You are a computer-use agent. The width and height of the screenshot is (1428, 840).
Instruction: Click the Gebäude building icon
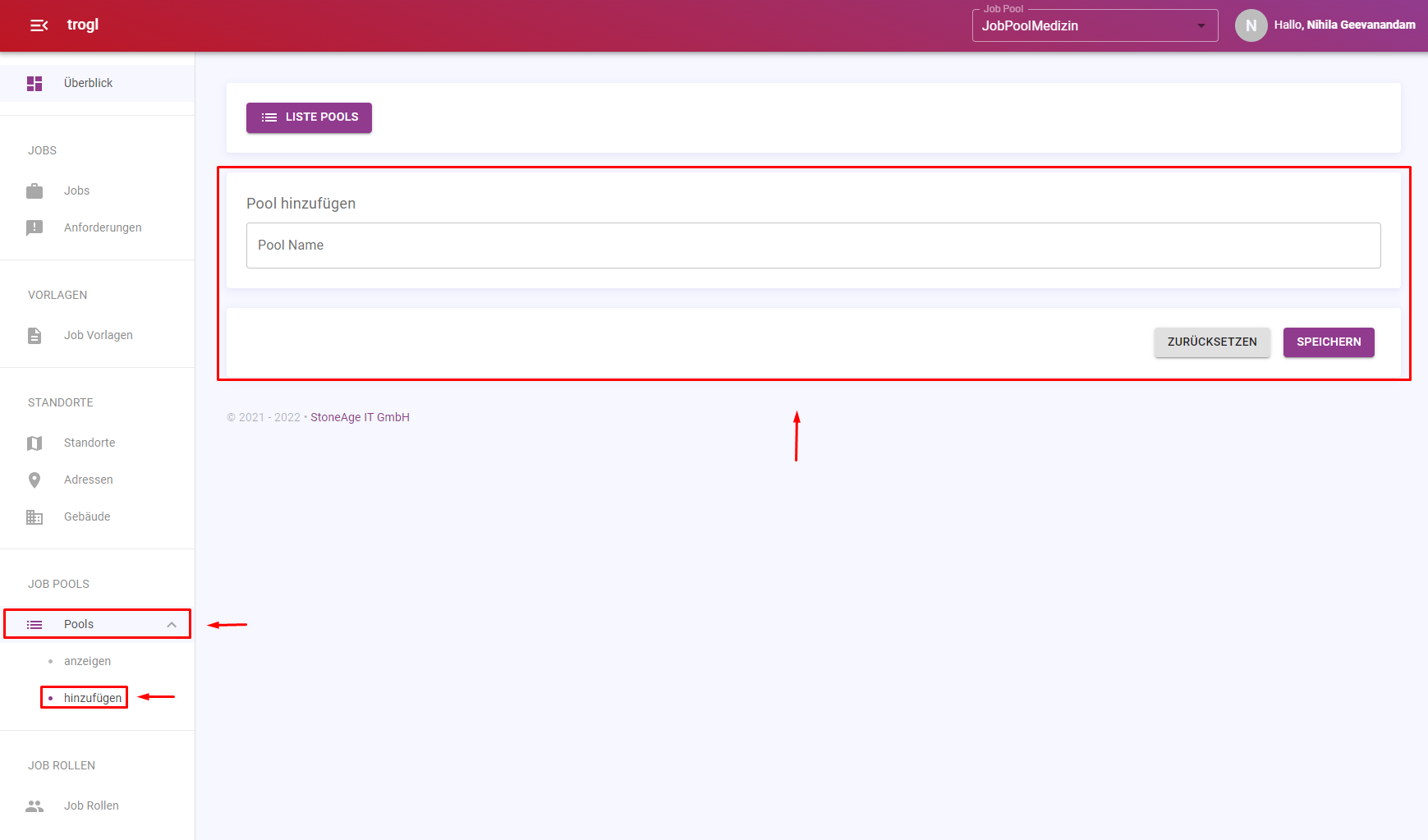34,517
